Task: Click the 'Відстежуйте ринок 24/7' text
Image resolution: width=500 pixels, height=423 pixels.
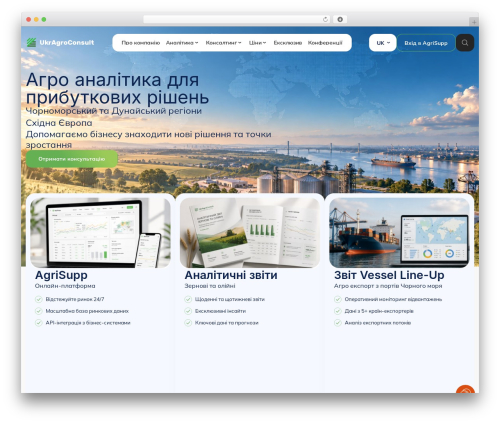Action: 75,299
